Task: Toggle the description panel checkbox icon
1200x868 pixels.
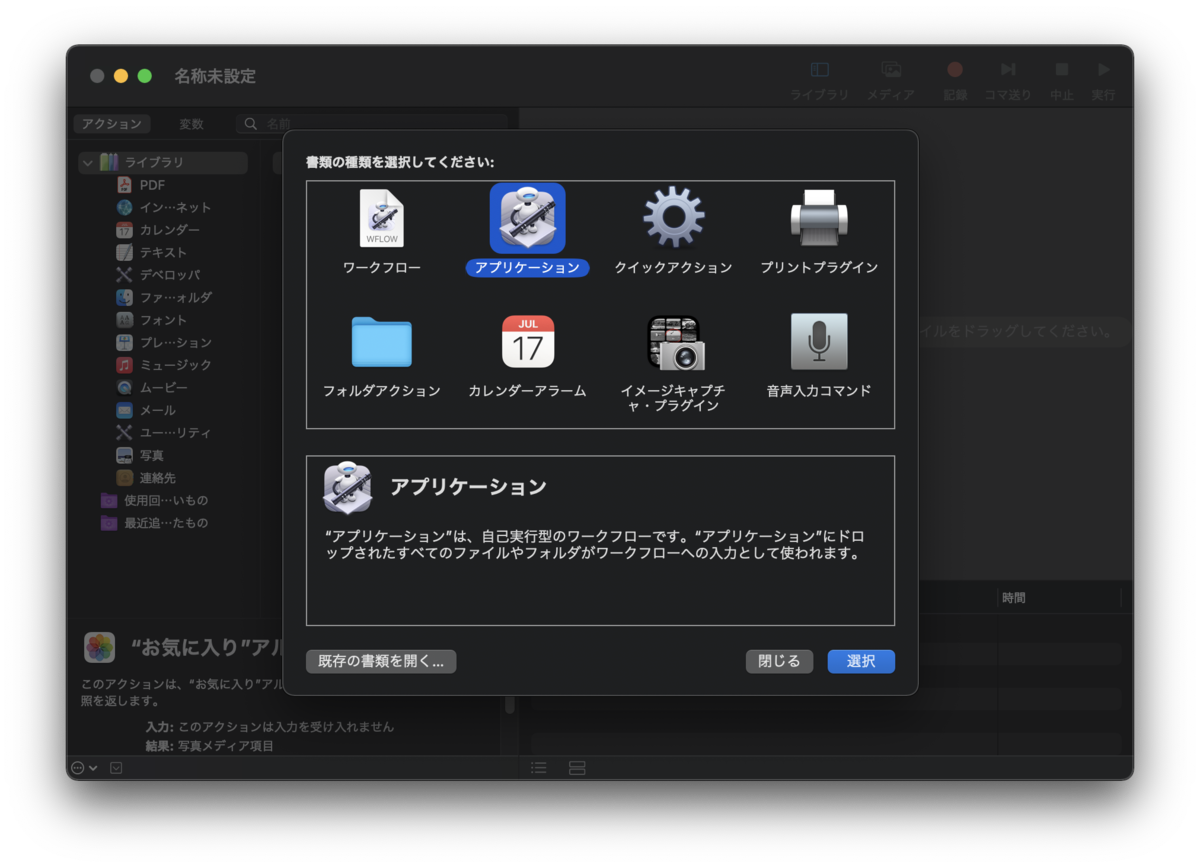Action: pos(116,768)
